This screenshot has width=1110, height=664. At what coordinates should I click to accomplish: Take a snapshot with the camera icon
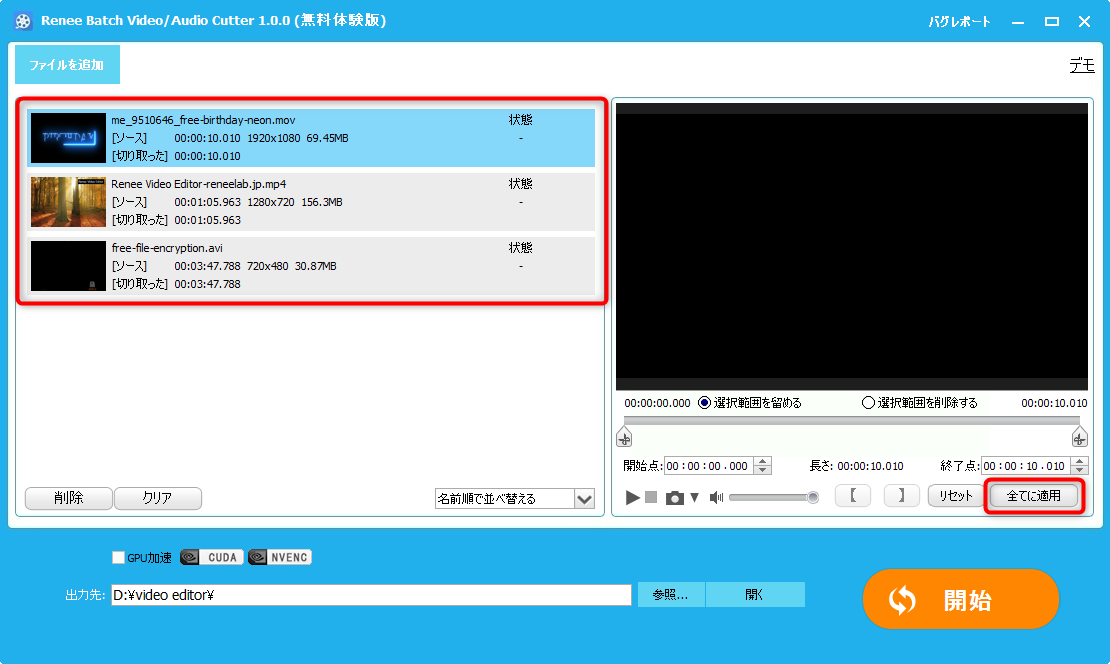click(x=675, y=498)
